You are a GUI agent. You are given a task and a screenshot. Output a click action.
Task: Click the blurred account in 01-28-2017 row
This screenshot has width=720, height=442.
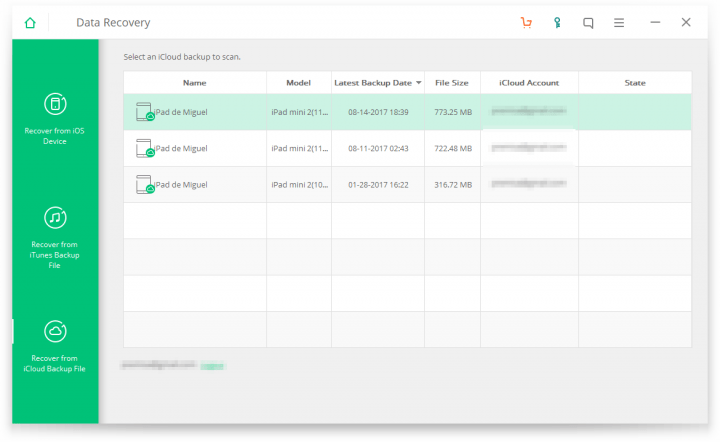pos(529,184)
